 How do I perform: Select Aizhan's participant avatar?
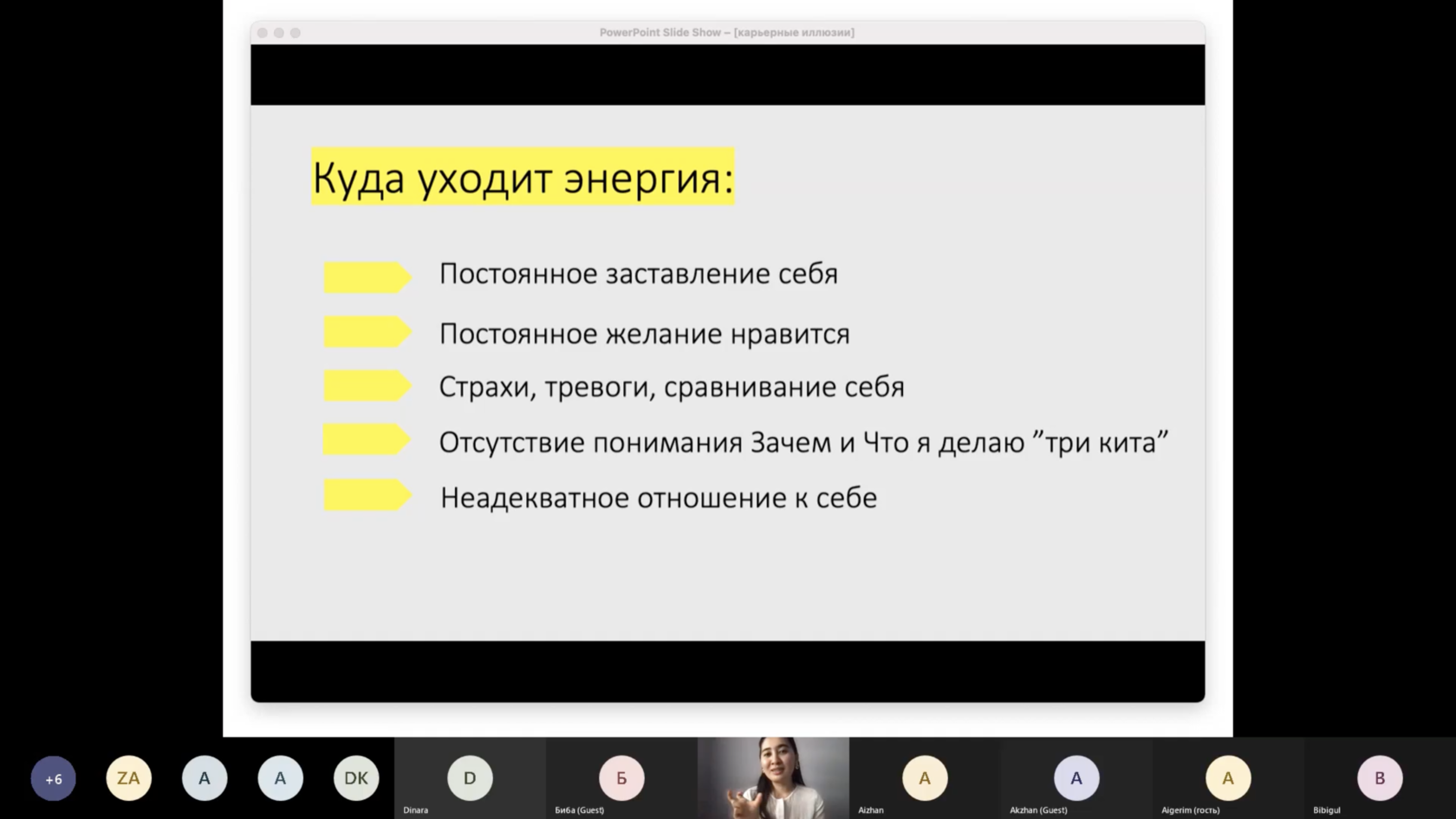click(x=925, y=778)
